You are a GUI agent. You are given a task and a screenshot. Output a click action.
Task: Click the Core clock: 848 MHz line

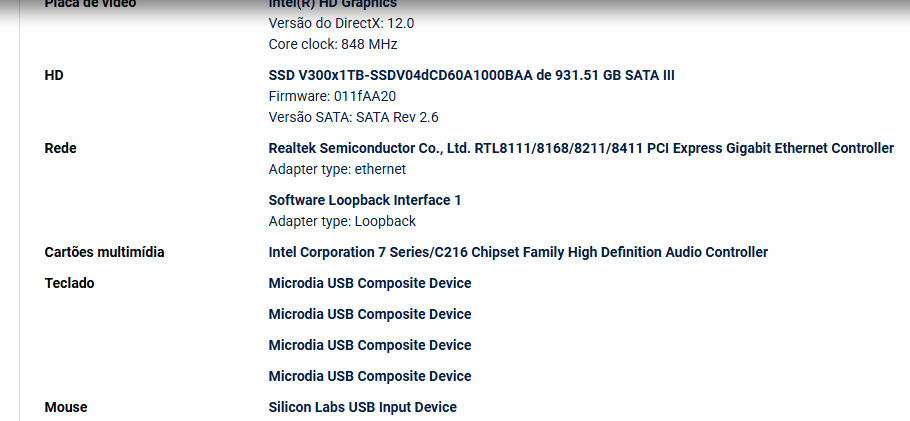[x=333, y=44]
